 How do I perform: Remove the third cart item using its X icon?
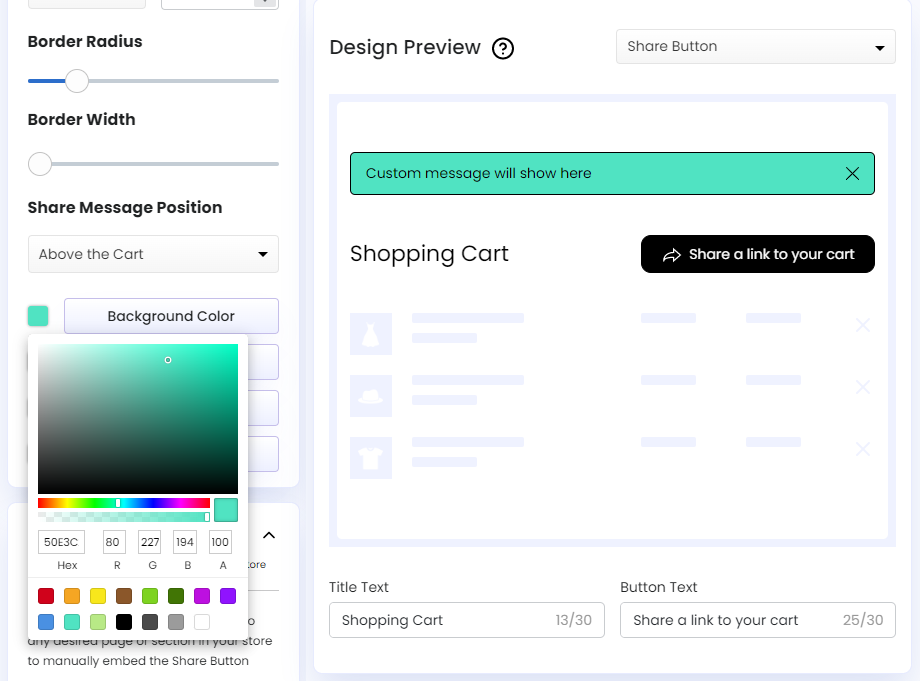click(862, 449)
